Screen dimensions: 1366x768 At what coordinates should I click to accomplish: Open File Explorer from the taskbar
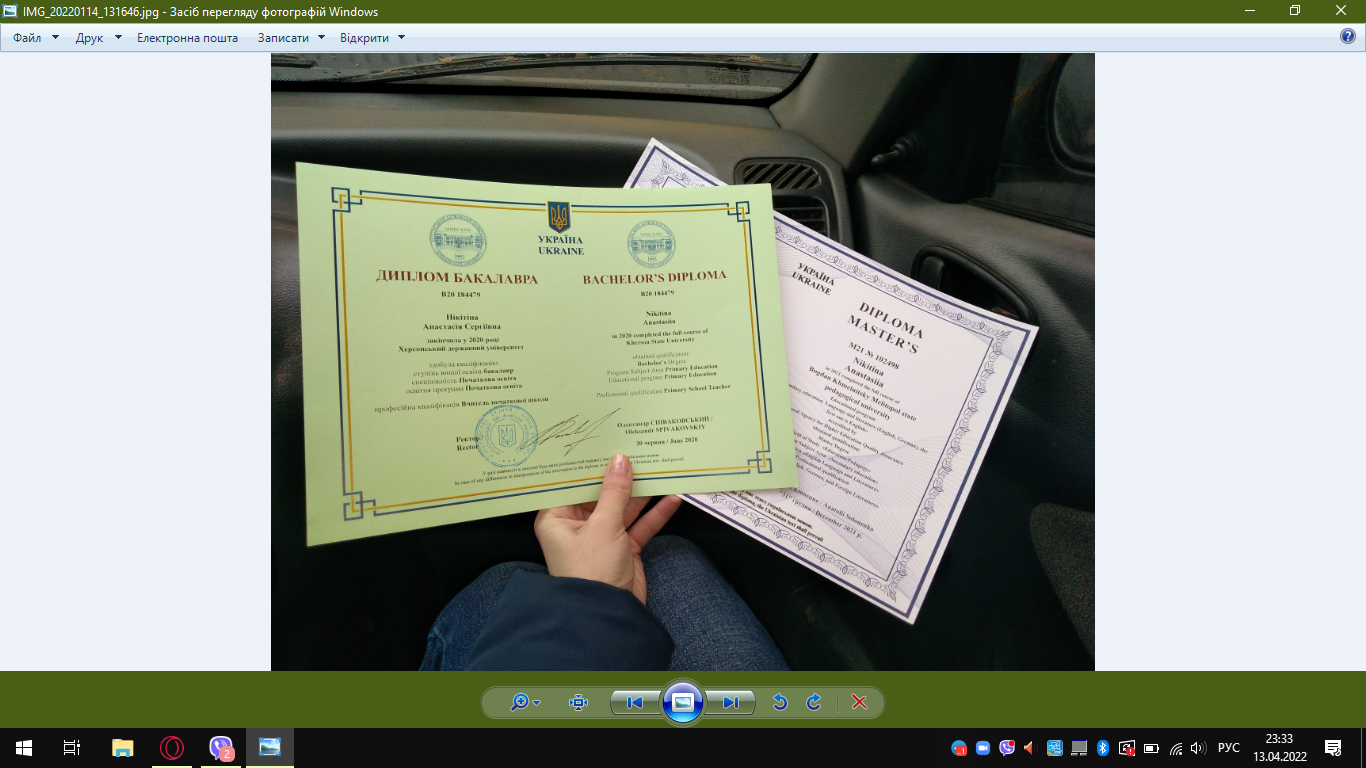(x=122, y=747)
